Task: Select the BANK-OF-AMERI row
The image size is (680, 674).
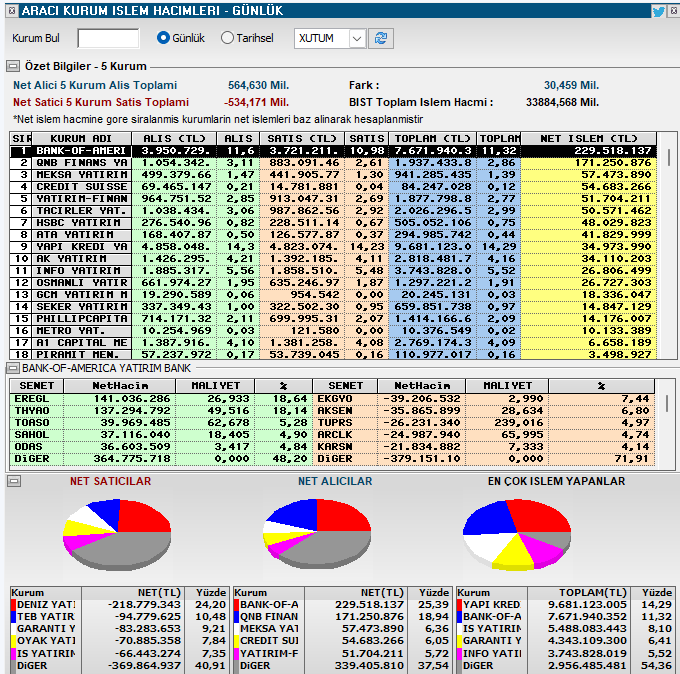Action: [x=333, y=151]
